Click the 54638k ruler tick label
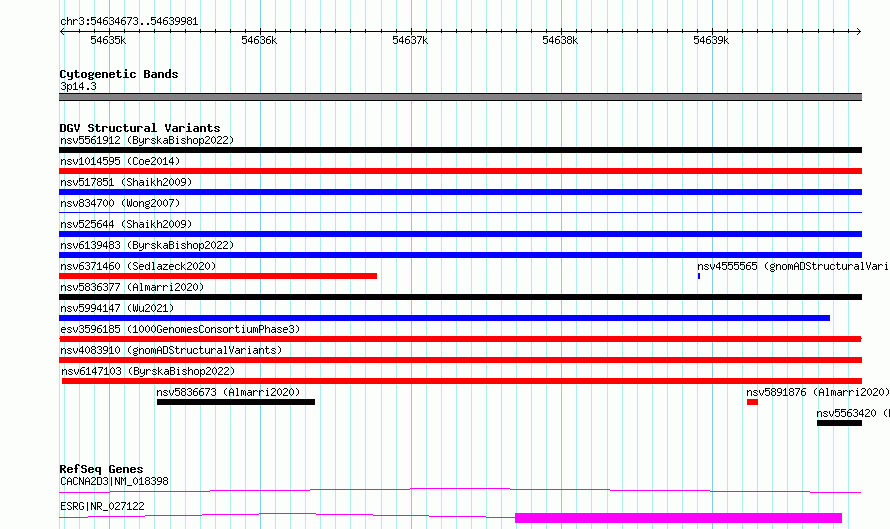The height and width of the screenshot is (529, 890). point(560,40)
